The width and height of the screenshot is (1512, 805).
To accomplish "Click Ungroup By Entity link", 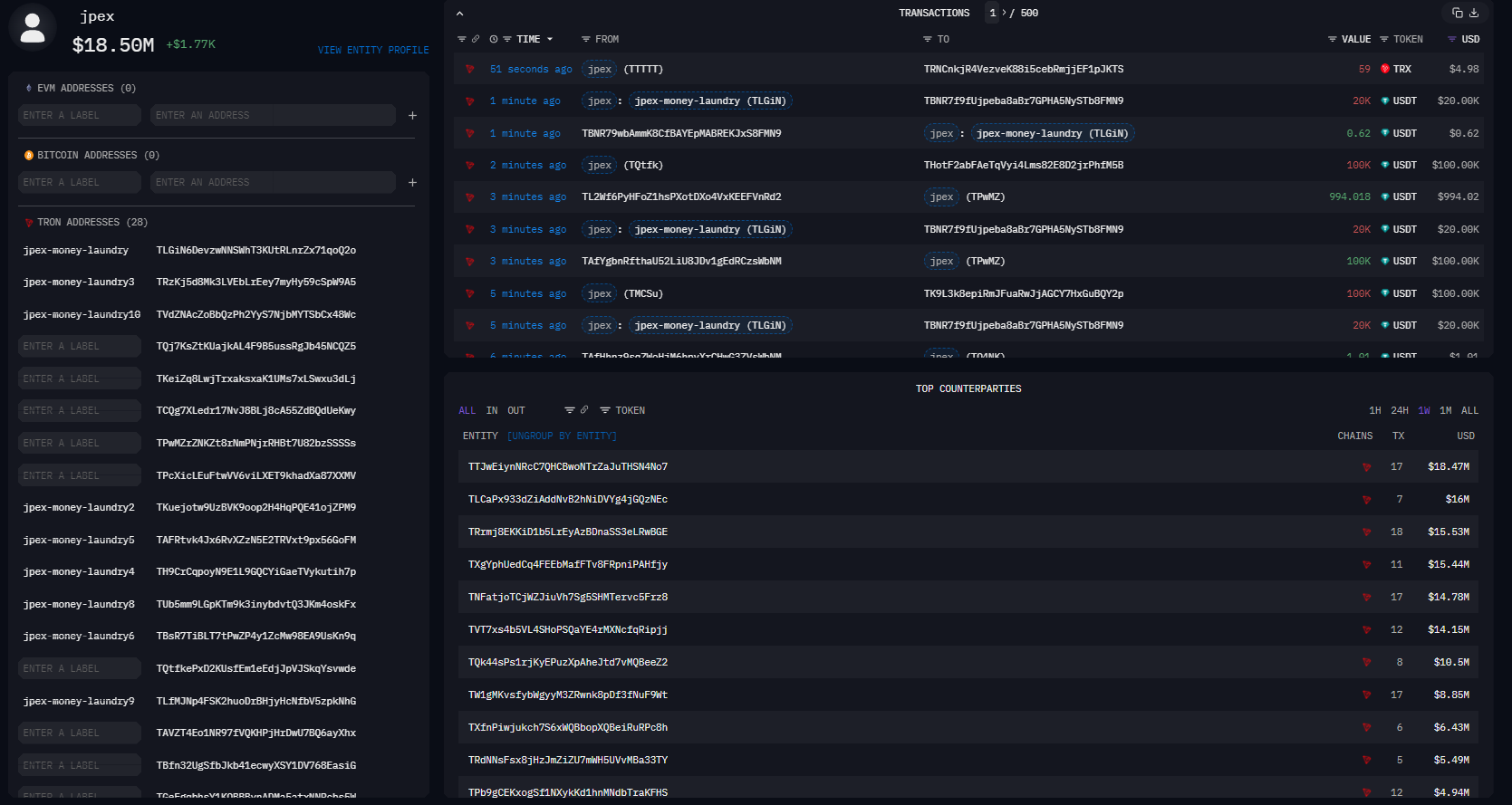I will tap(562, 436).
